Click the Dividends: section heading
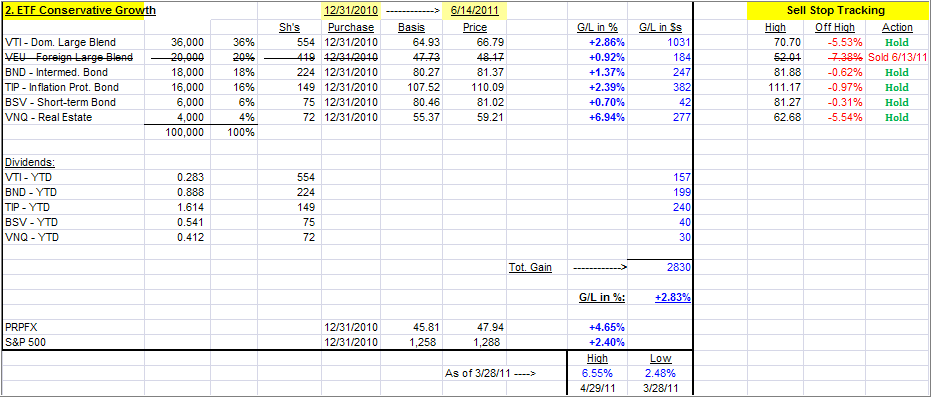Viewport: 931px width, 397px height. 27,162
